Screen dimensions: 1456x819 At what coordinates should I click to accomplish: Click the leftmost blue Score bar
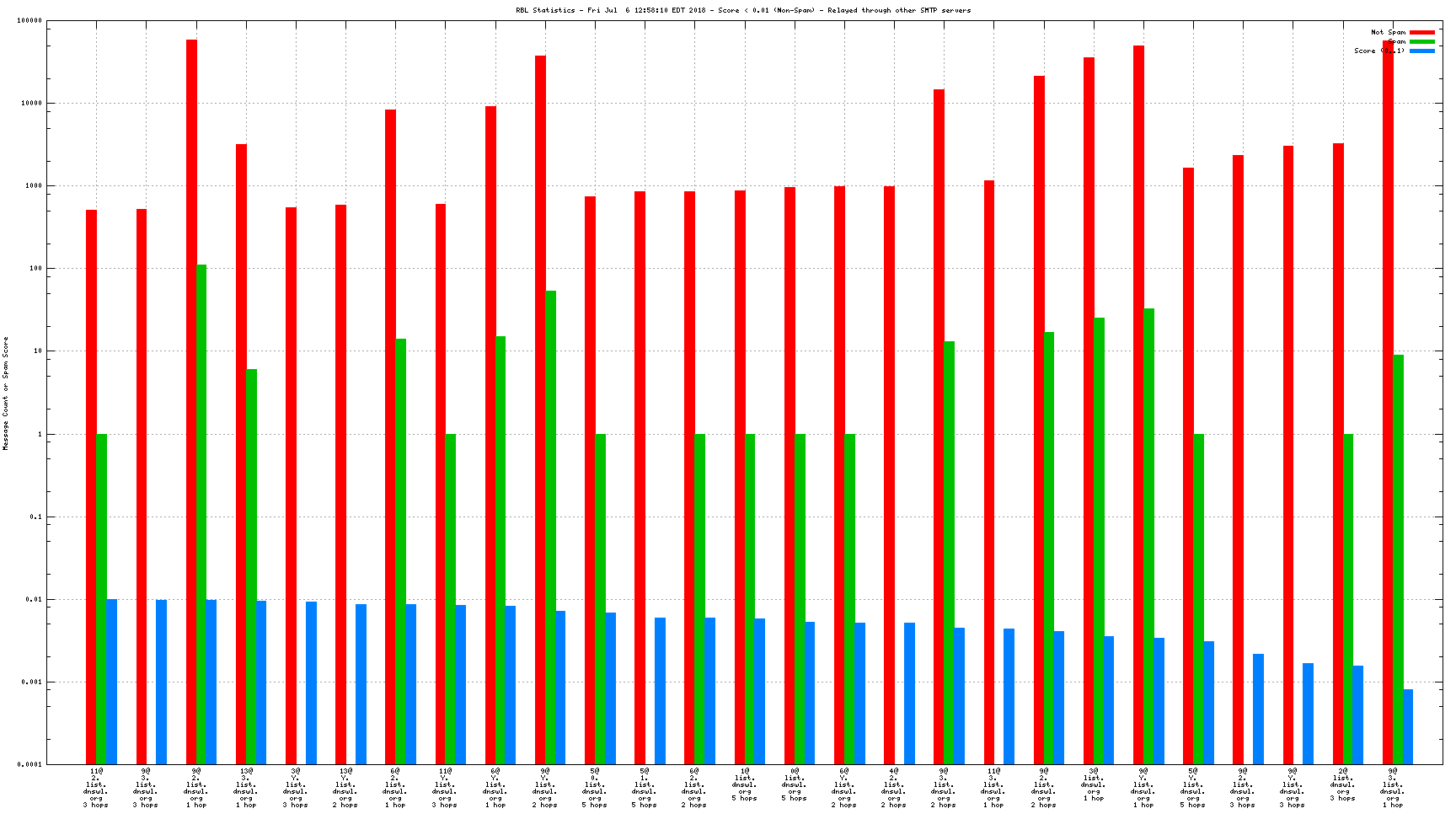[111, 682]
